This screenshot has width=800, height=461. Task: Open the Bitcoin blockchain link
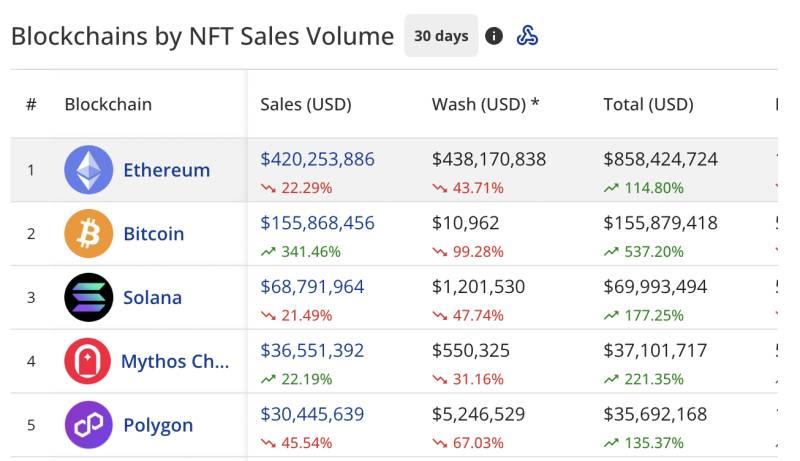pos(154,234)
